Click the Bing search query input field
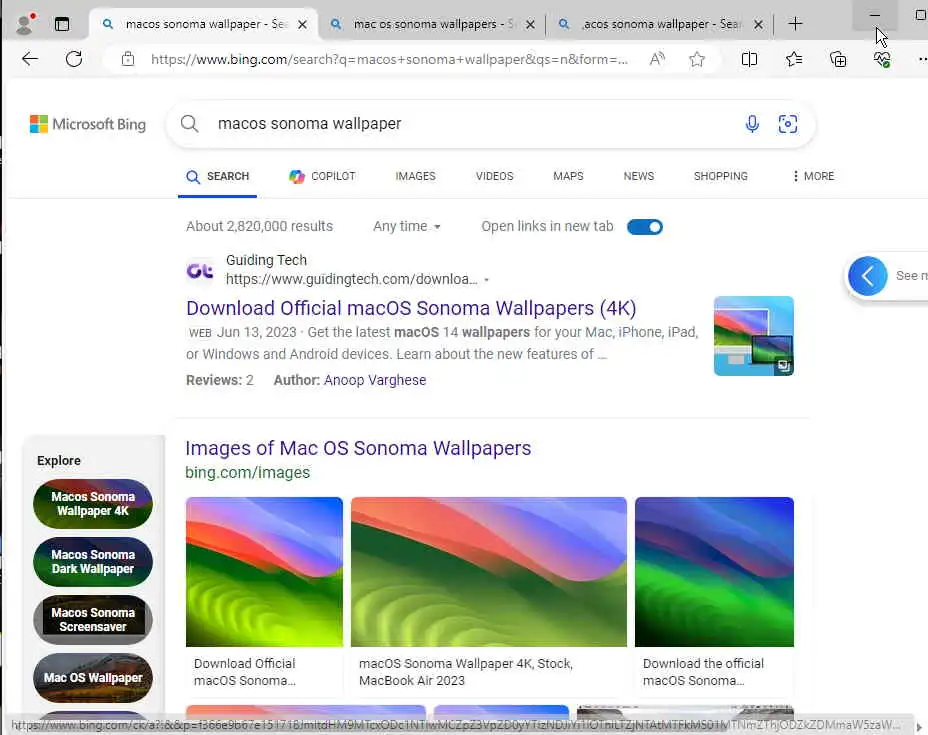 473,124
